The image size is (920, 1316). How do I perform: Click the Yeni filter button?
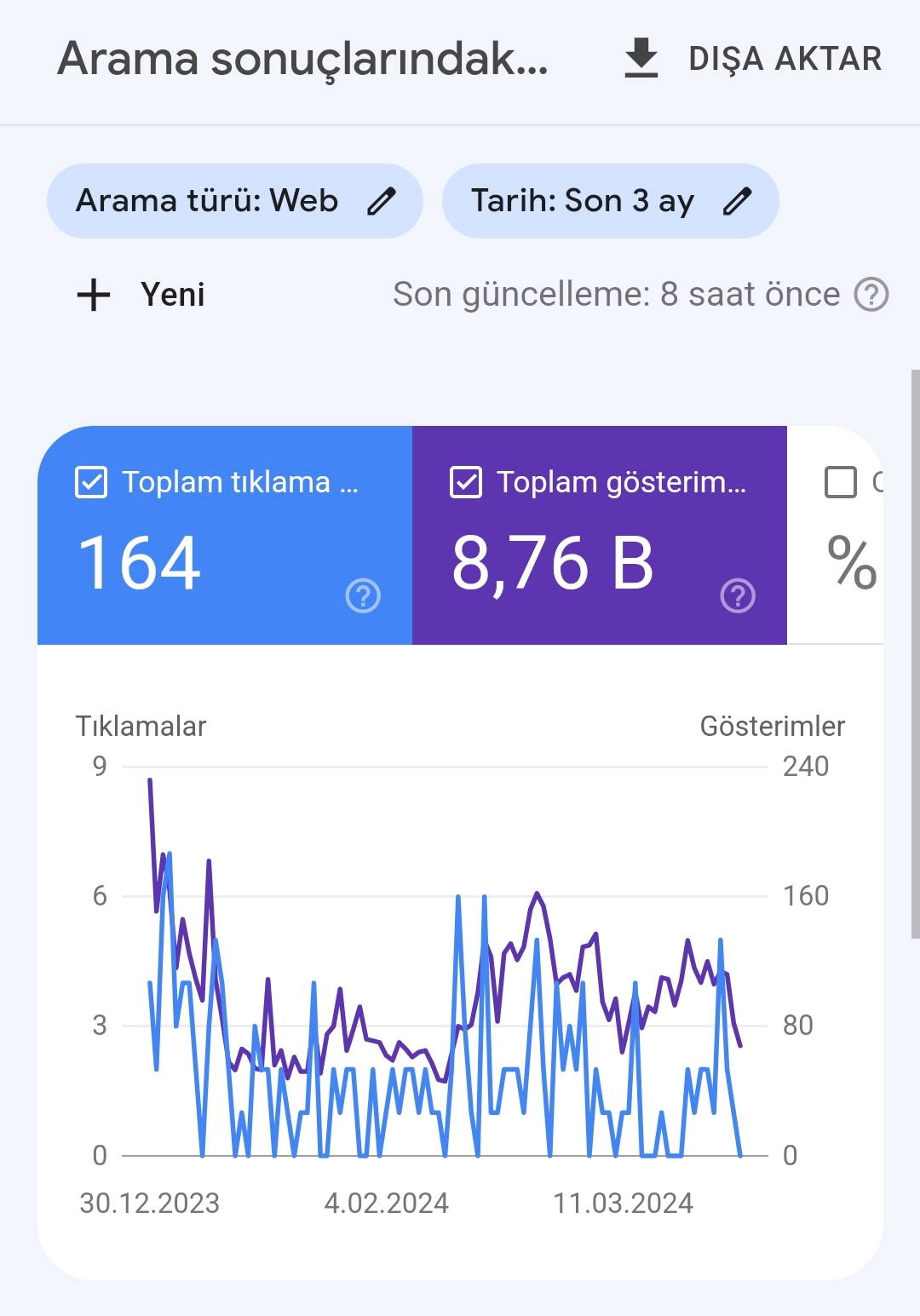click(141, 295)
